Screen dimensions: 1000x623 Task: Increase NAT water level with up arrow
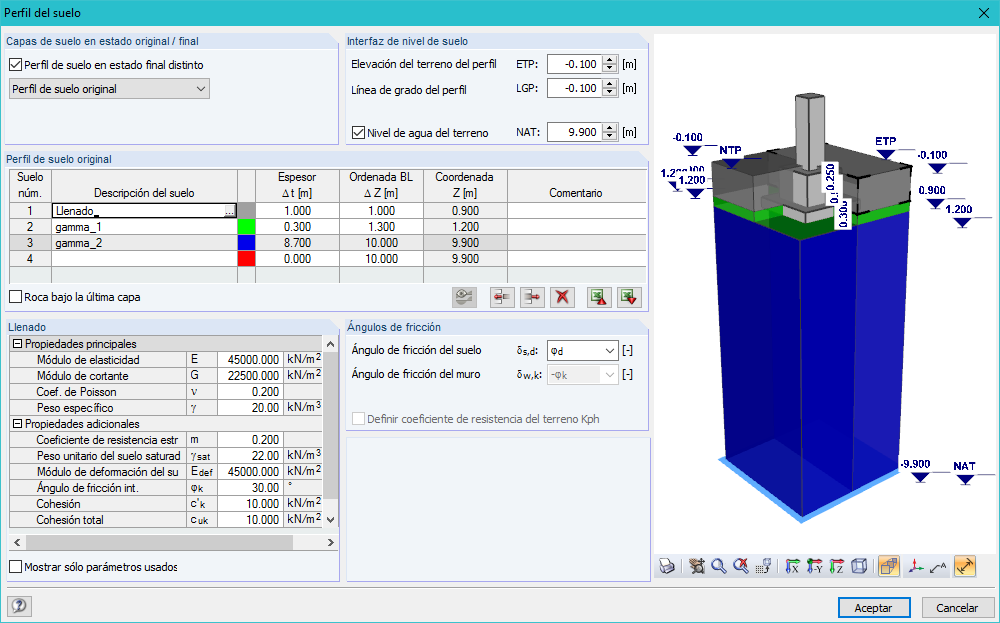point(610,128)
